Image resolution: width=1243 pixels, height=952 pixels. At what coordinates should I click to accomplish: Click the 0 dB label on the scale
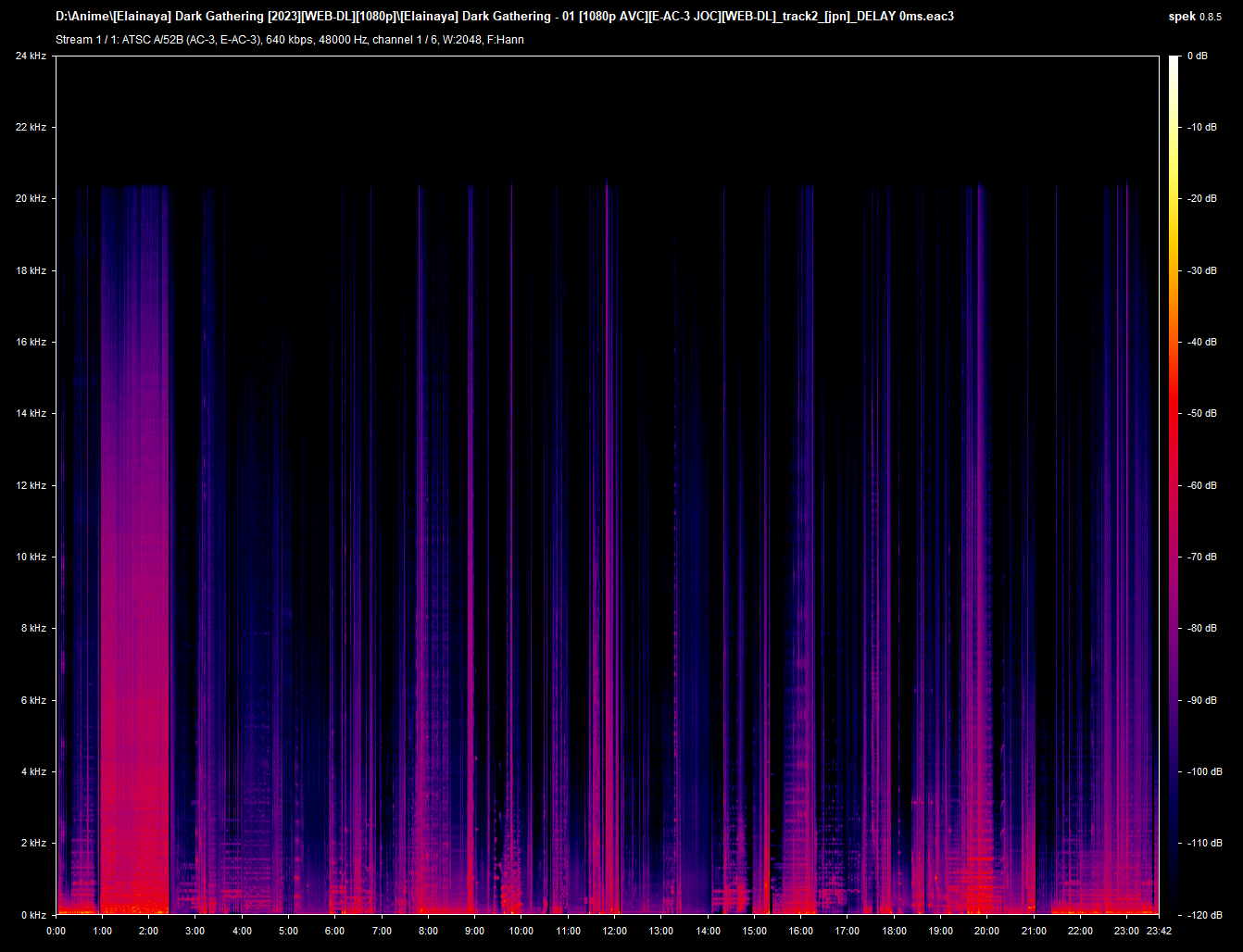point(1198,56)
